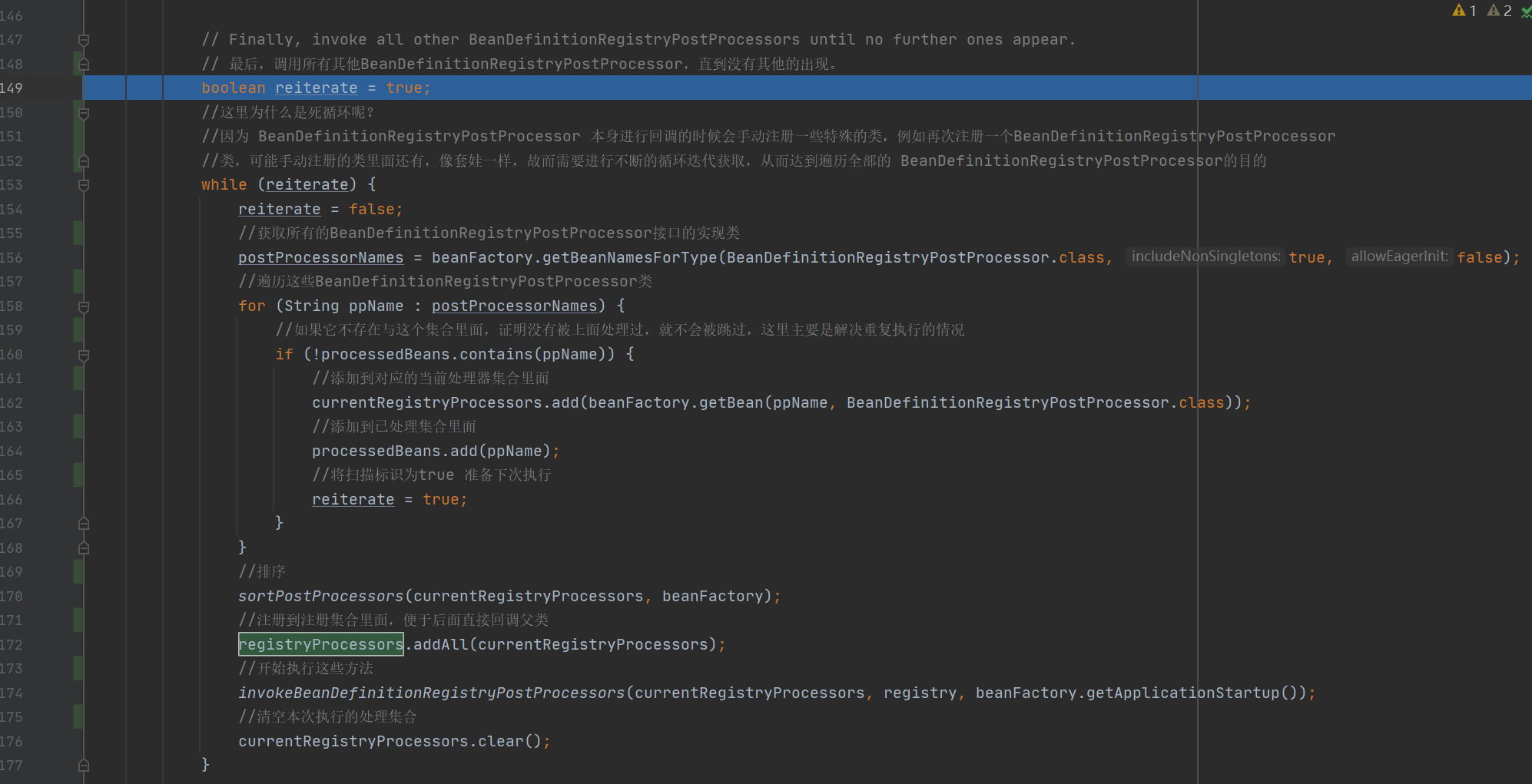Click the highlighted 'registryProcessors' identifier
This screenshot has height=784, width=1532.
[321, 644]
